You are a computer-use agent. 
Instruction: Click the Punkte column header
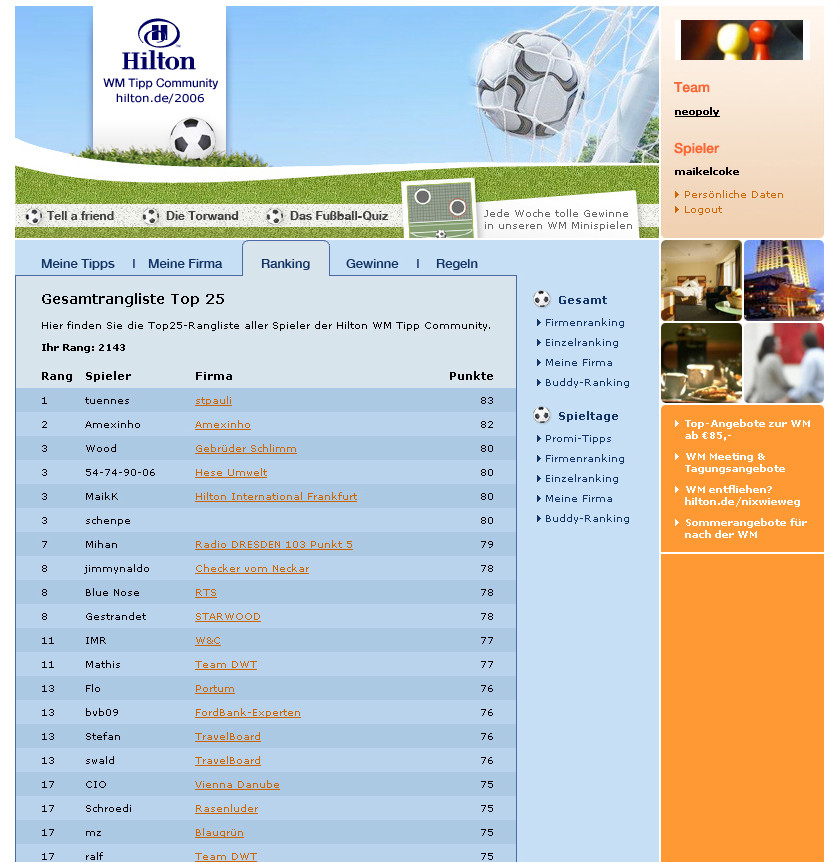click(x=471, y=376)
